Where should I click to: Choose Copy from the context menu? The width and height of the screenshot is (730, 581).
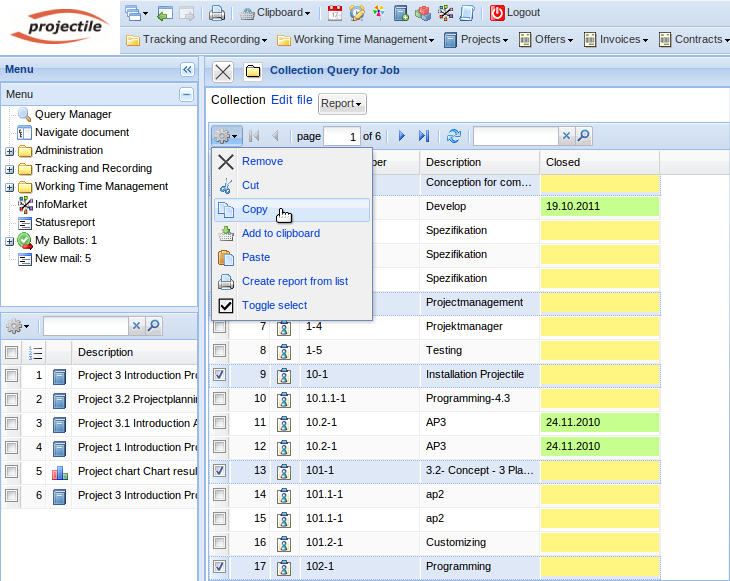point(255,210)
